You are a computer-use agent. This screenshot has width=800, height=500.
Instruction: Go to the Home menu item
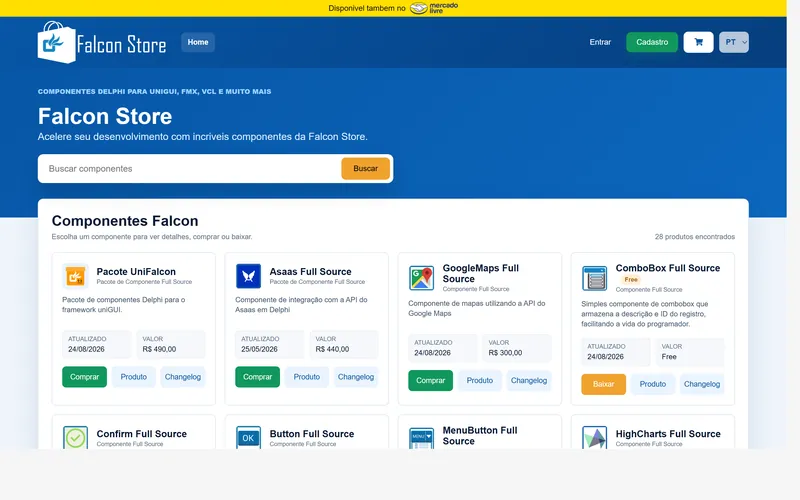tap(198, 42)
